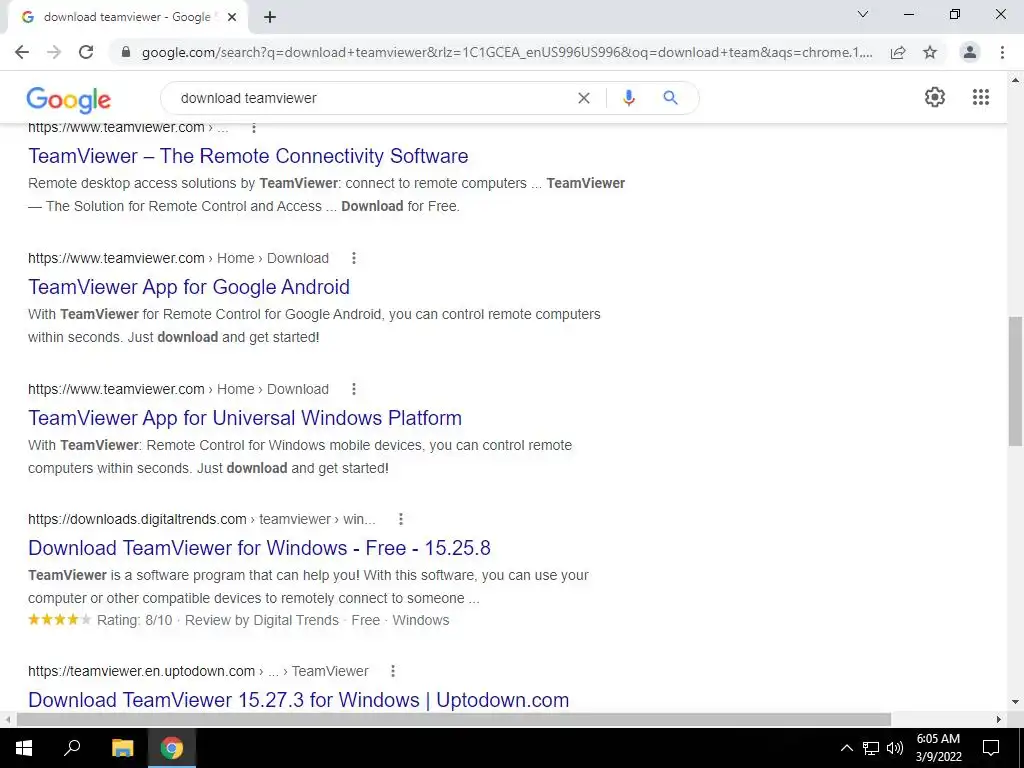Viewport: 1024px width, 768px height.
Task: Open 'TeamViewer – The Remote Connectivity Software'
Action: (x=248, y=156)
